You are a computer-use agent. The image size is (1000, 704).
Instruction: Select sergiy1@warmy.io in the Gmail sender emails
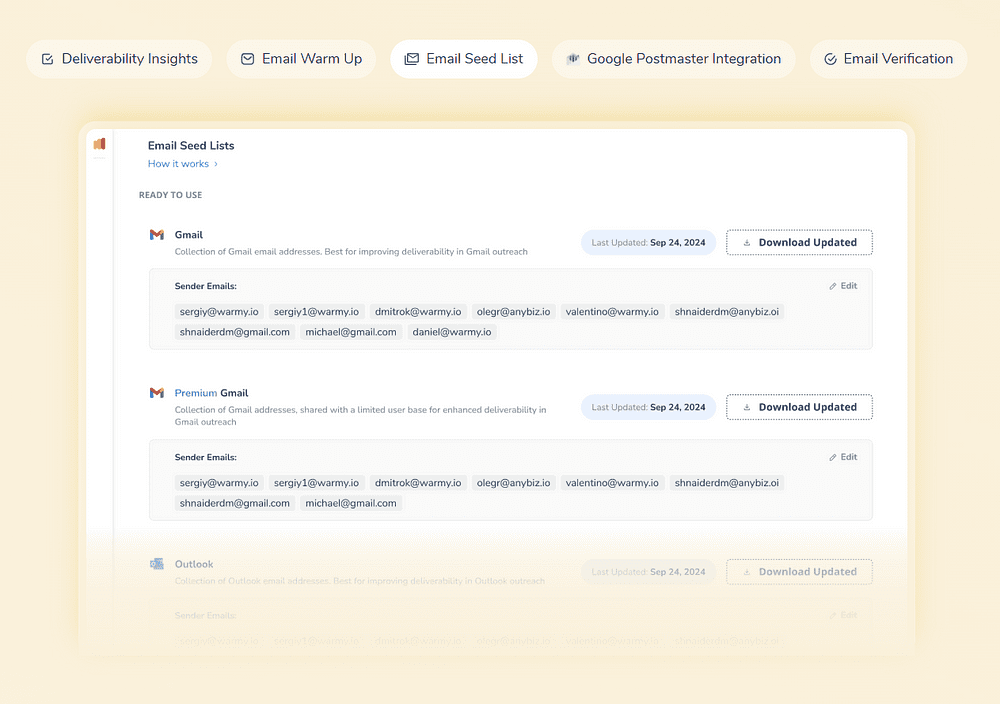point(316,312)
